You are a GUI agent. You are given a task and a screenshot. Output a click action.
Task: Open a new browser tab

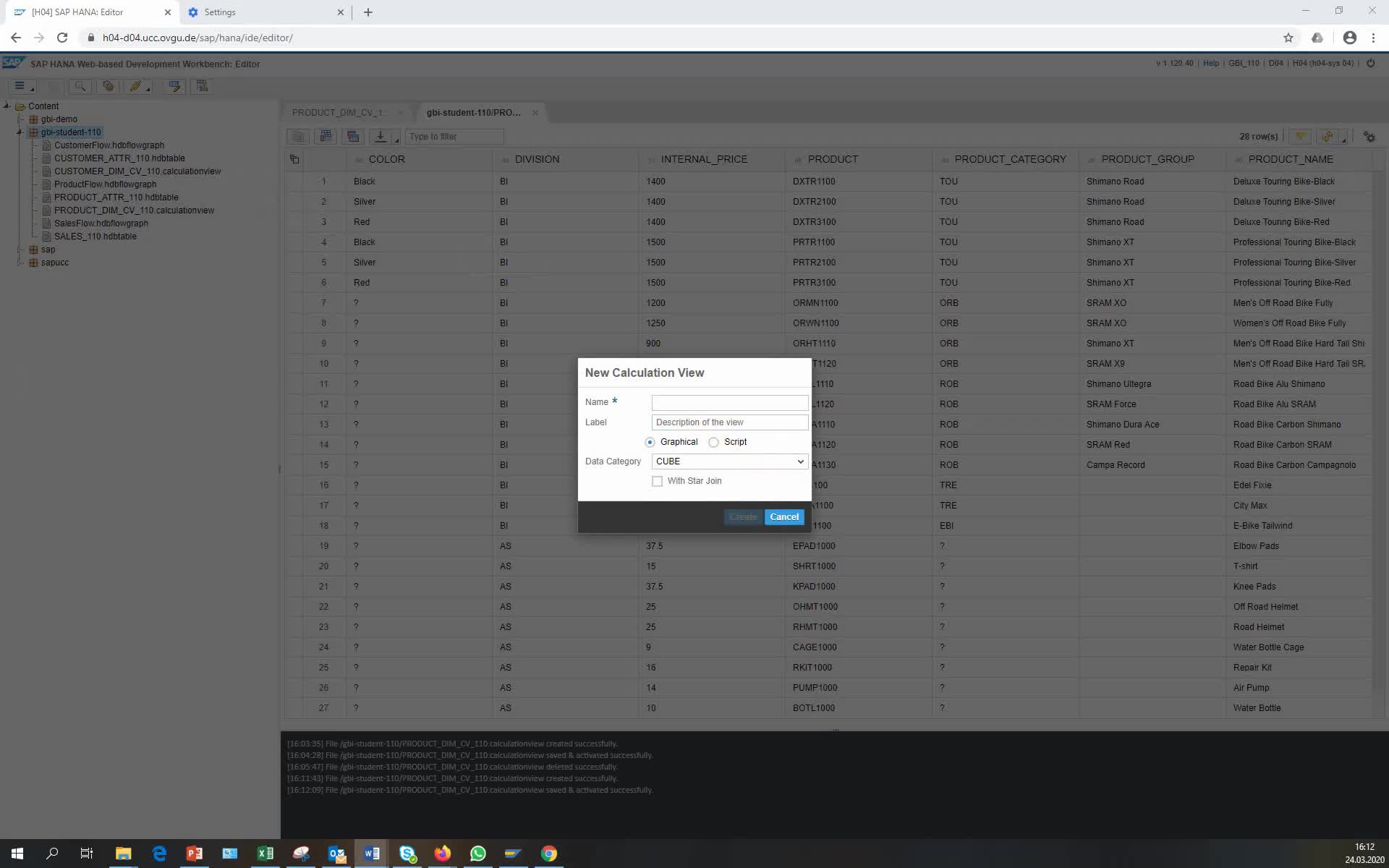tap(368, 12)
